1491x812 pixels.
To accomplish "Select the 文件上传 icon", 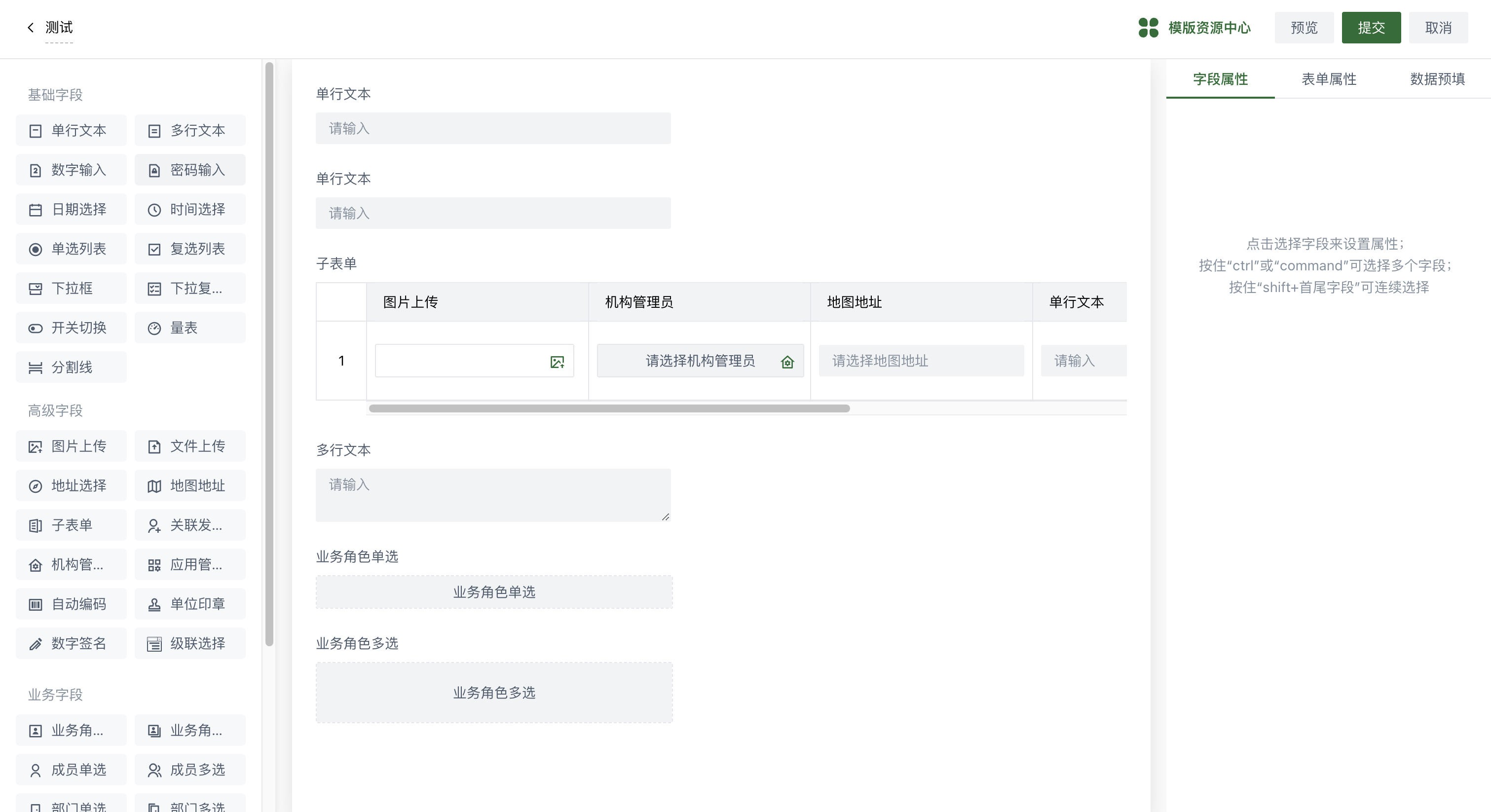I will [154, 446].
